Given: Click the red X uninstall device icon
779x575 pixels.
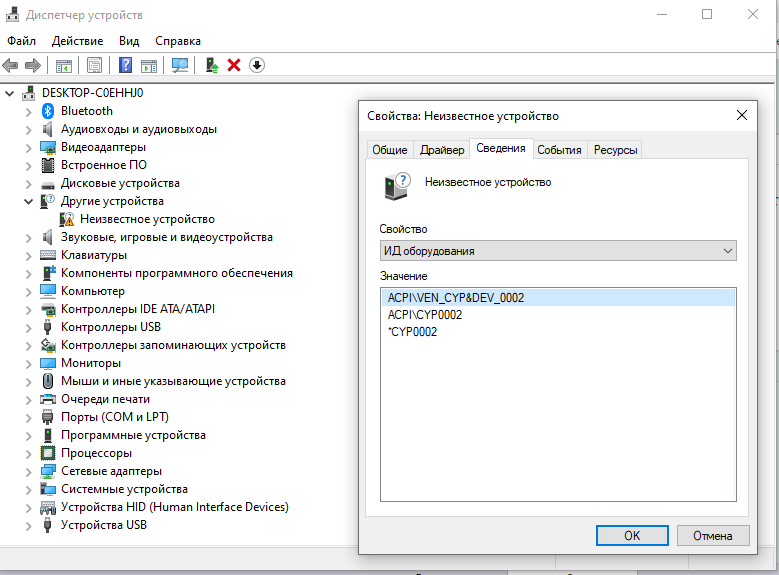Looking at the screenshot, I should click(x=234, y=65).
